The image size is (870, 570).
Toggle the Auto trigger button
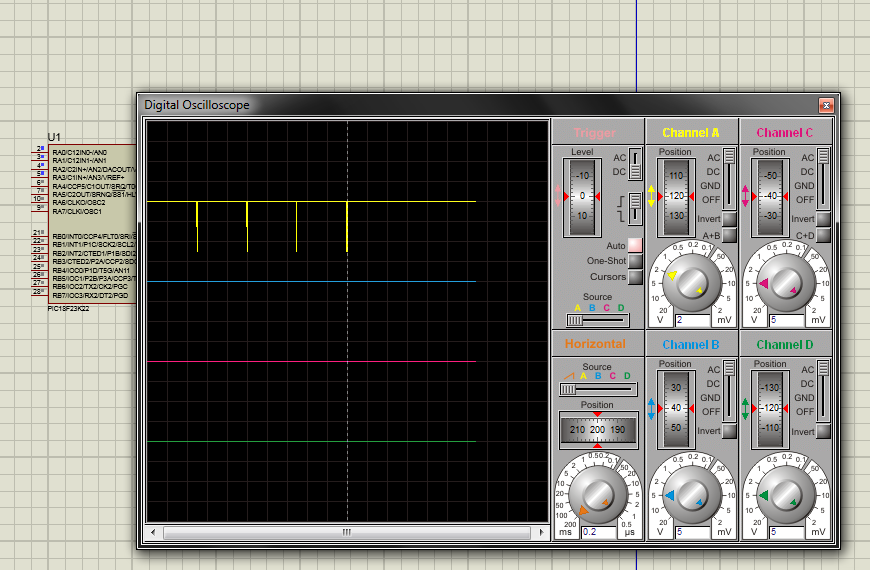tap(635, 245)
